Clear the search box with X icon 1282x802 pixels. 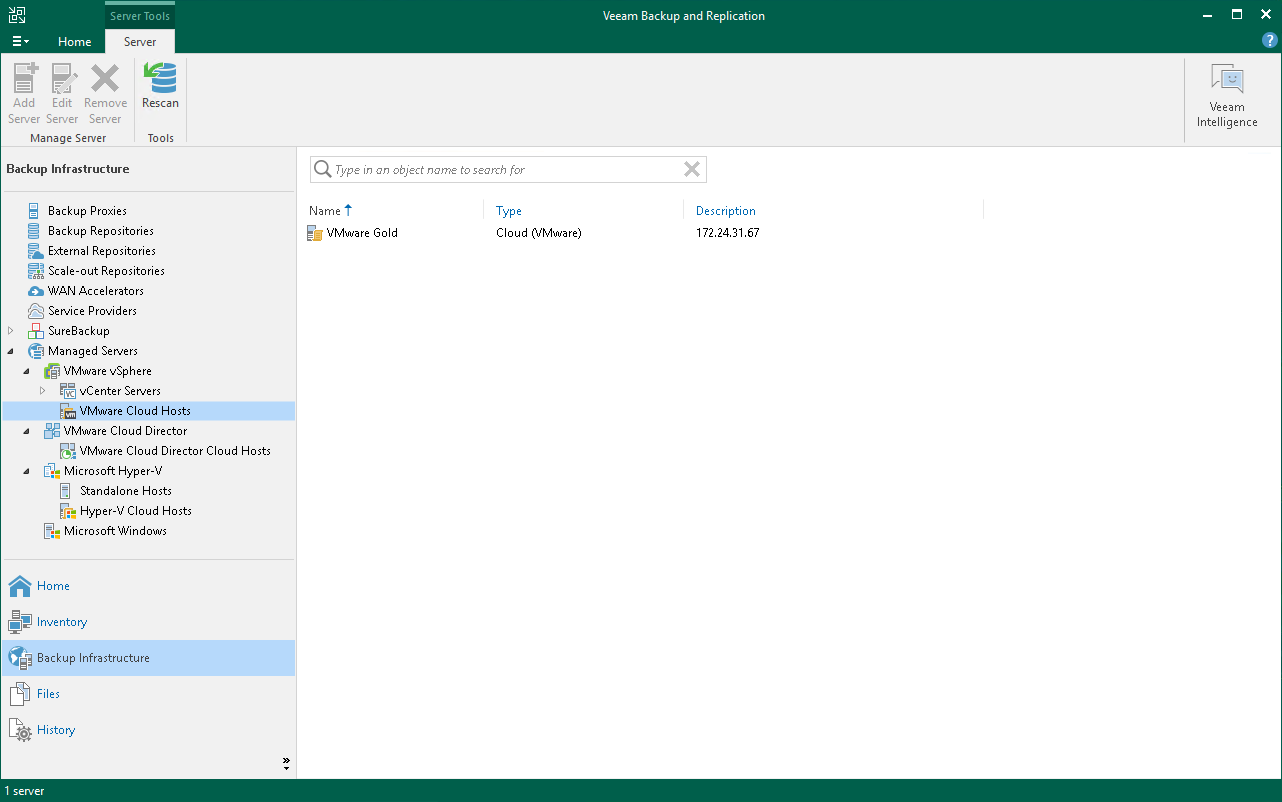[691, 169]
